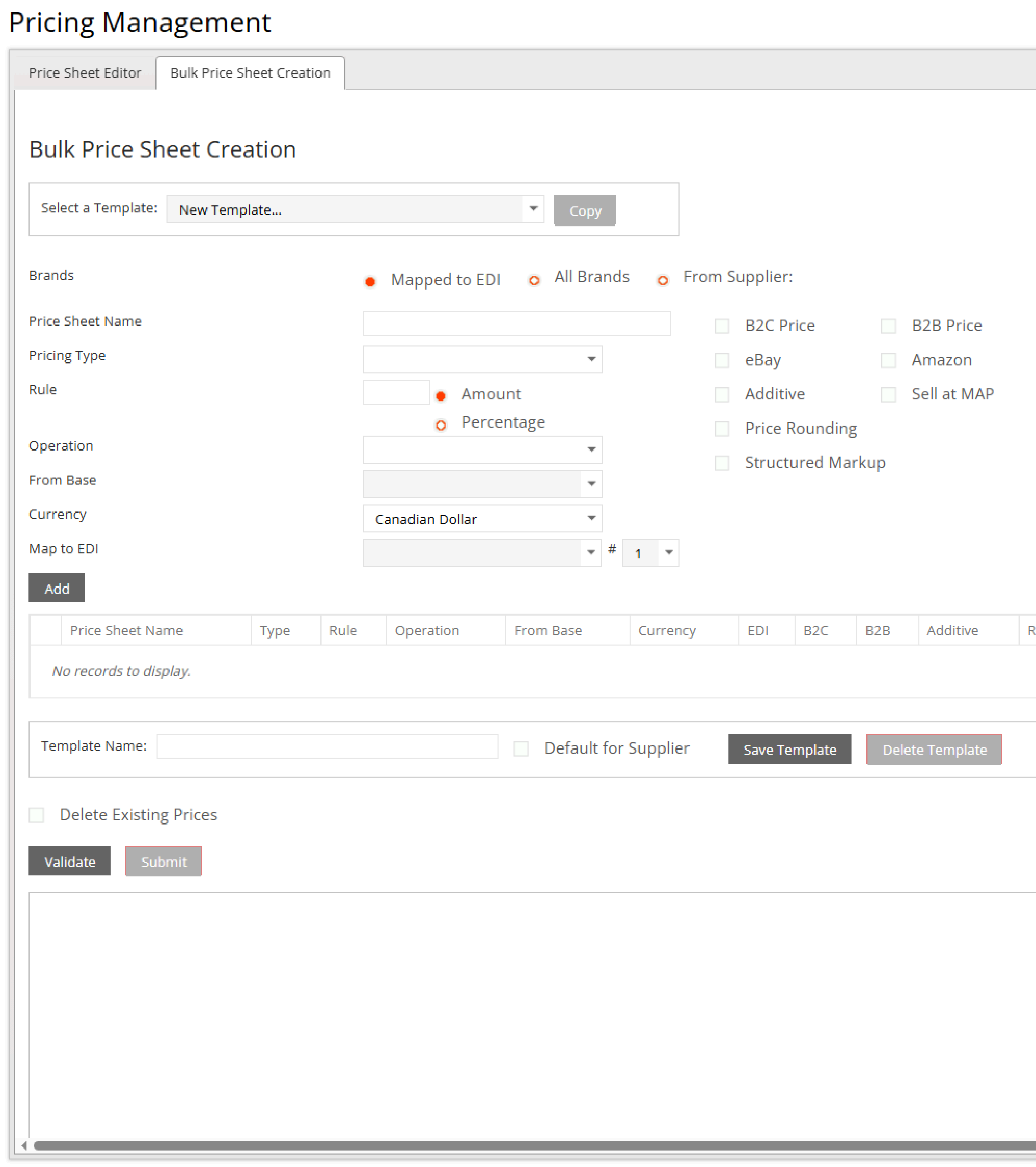Screen dimensions: 1036x1167
Task: Open the Select a Template dropdown
Action: tap(532, 209)
